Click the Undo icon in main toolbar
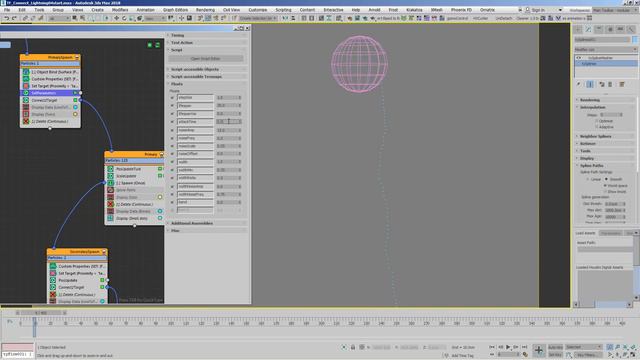The width and height of the screenshot is (640, 360). pos(7,18)
